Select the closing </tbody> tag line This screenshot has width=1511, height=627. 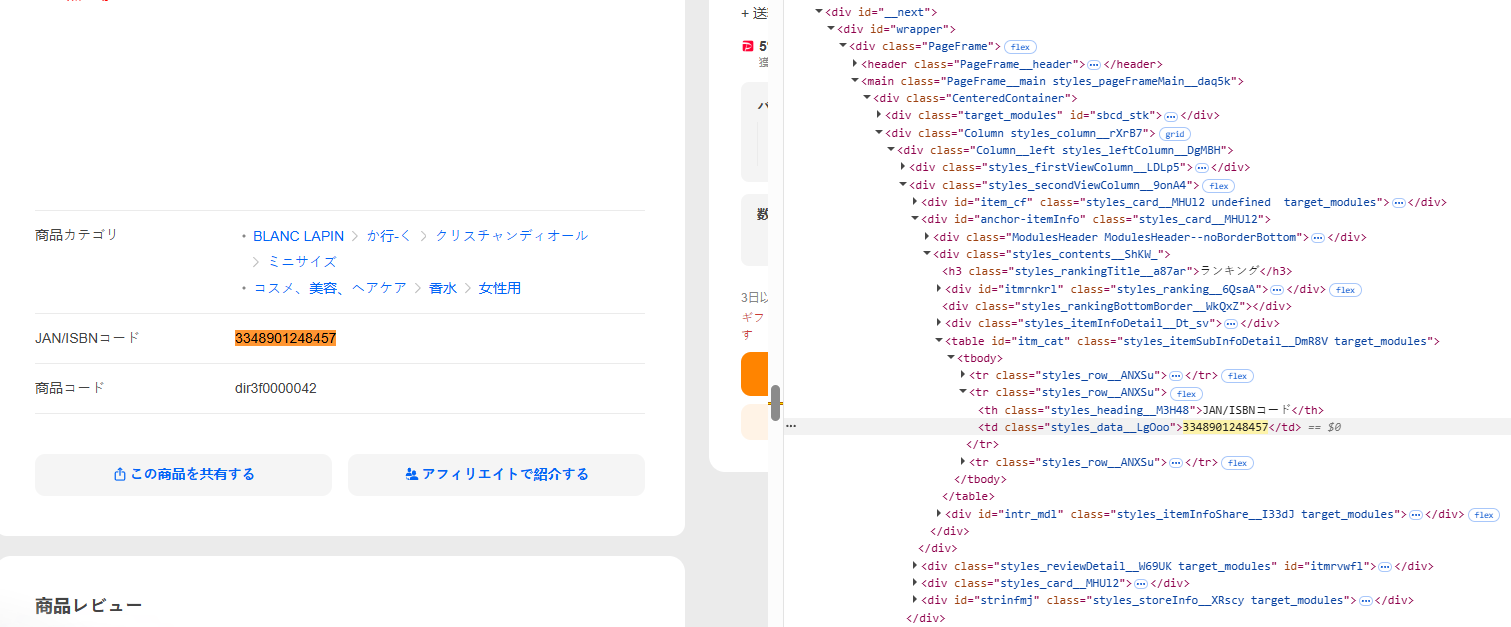tap(980, 479)
